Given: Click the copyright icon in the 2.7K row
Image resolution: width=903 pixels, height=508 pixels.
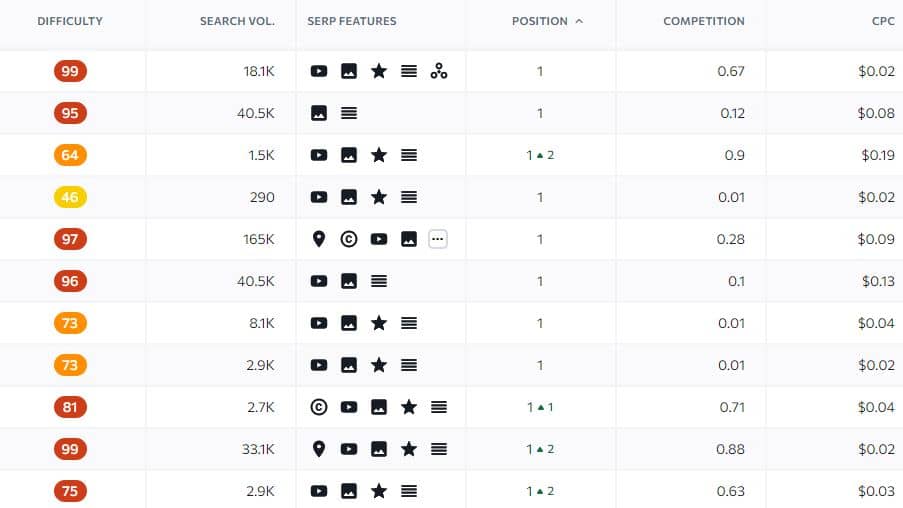Looking at the screenshot, I should click(x=318, y=407).
